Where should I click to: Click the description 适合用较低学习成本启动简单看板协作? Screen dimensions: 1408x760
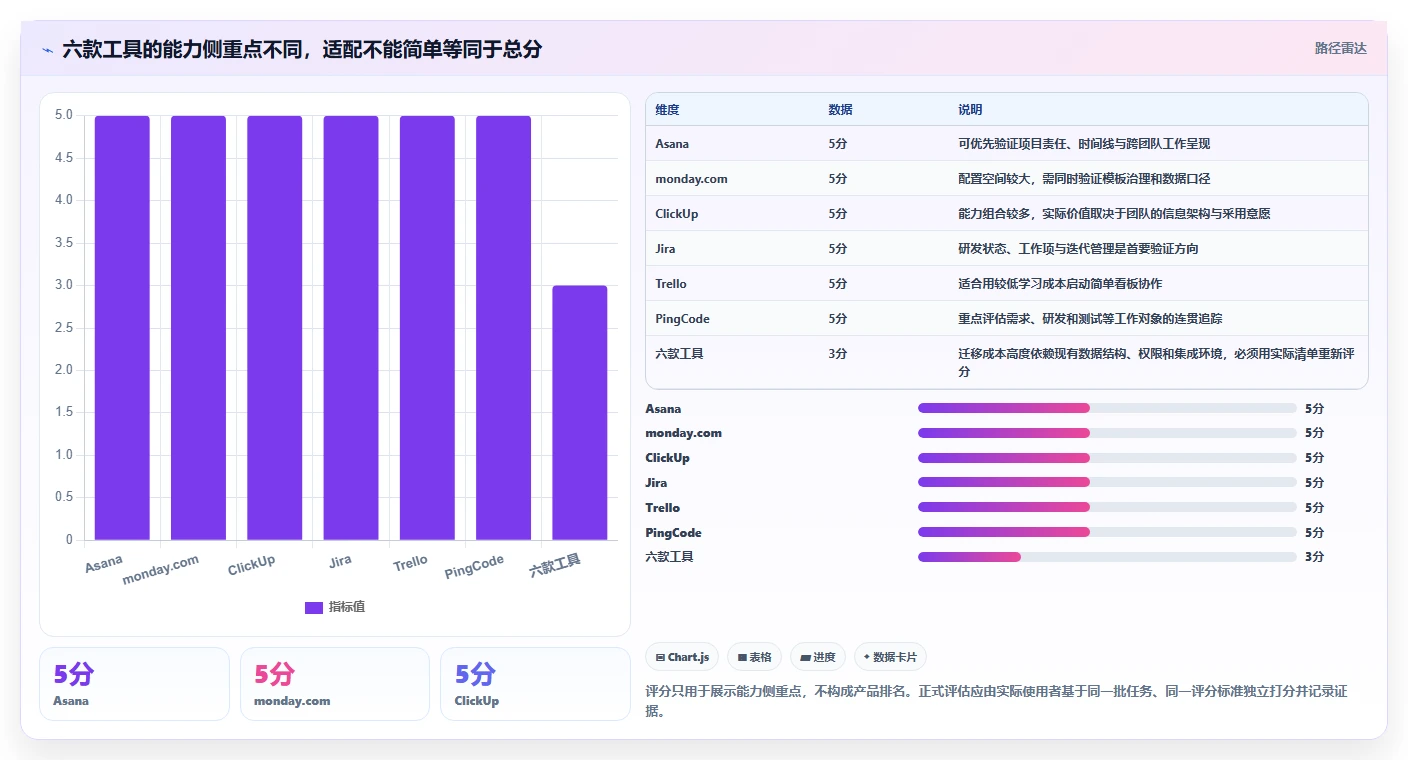click(1060, 284)
